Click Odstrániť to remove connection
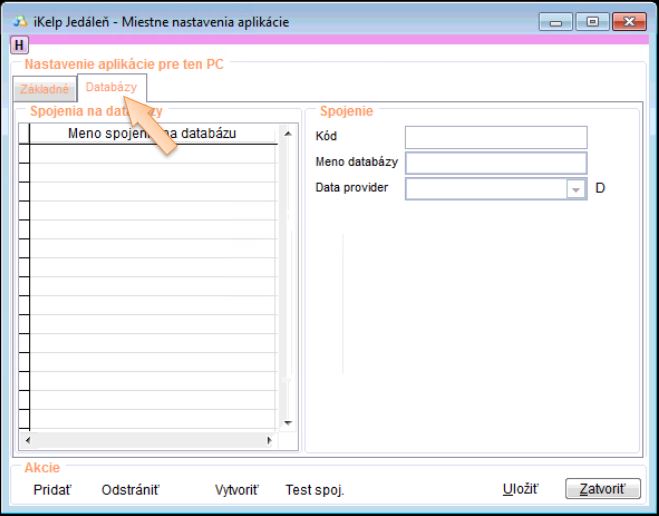Viewport: 659px width, 516px height. [x=130, y=489]
